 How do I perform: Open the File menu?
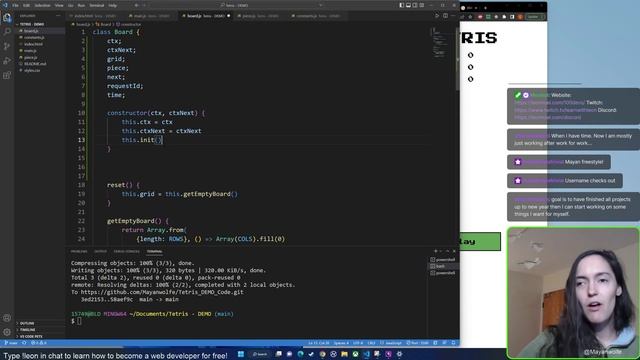click(x=16, y=5)
